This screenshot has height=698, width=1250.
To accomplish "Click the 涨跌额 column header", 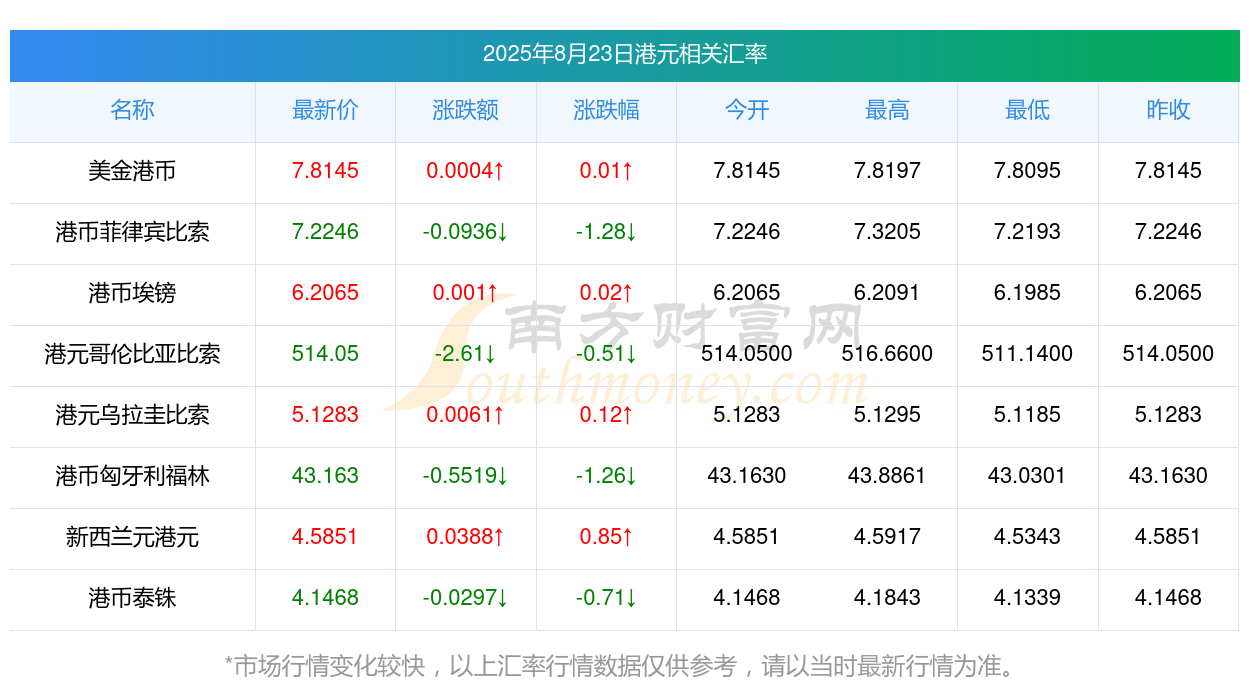I will click(x=466, y=110).
